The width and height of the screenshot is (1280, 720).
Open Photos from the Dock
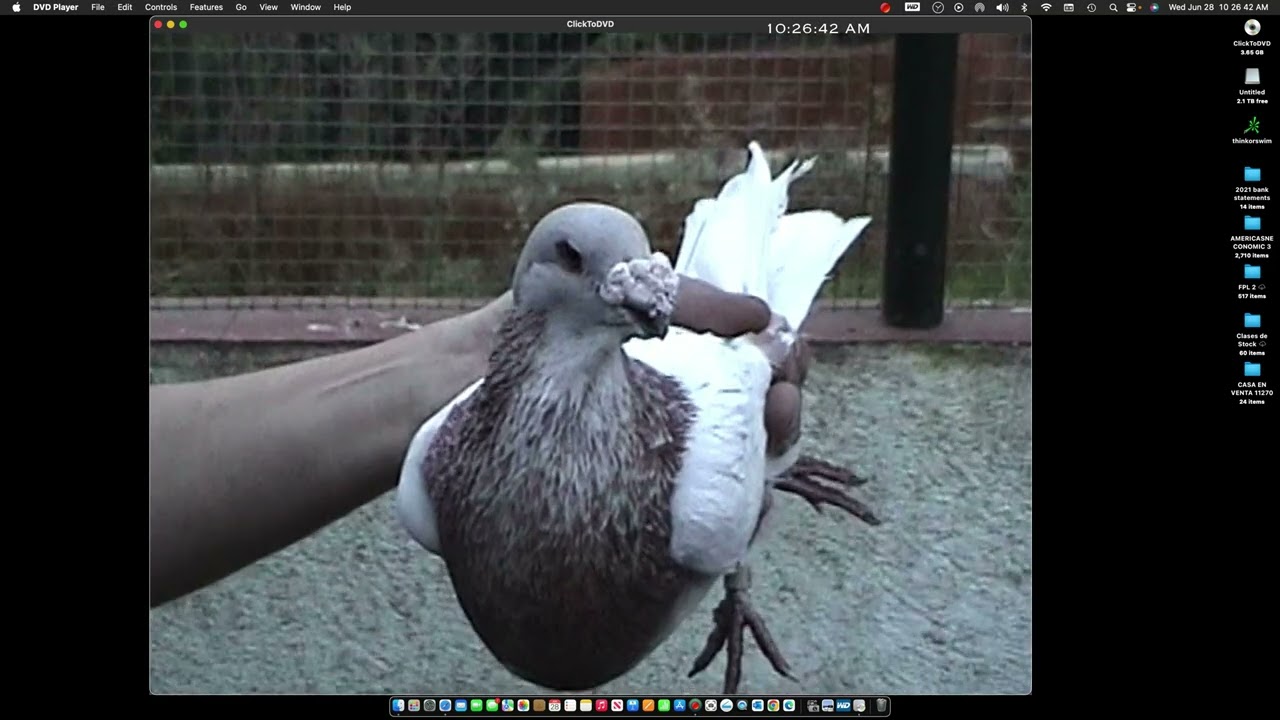pos(523,705)
